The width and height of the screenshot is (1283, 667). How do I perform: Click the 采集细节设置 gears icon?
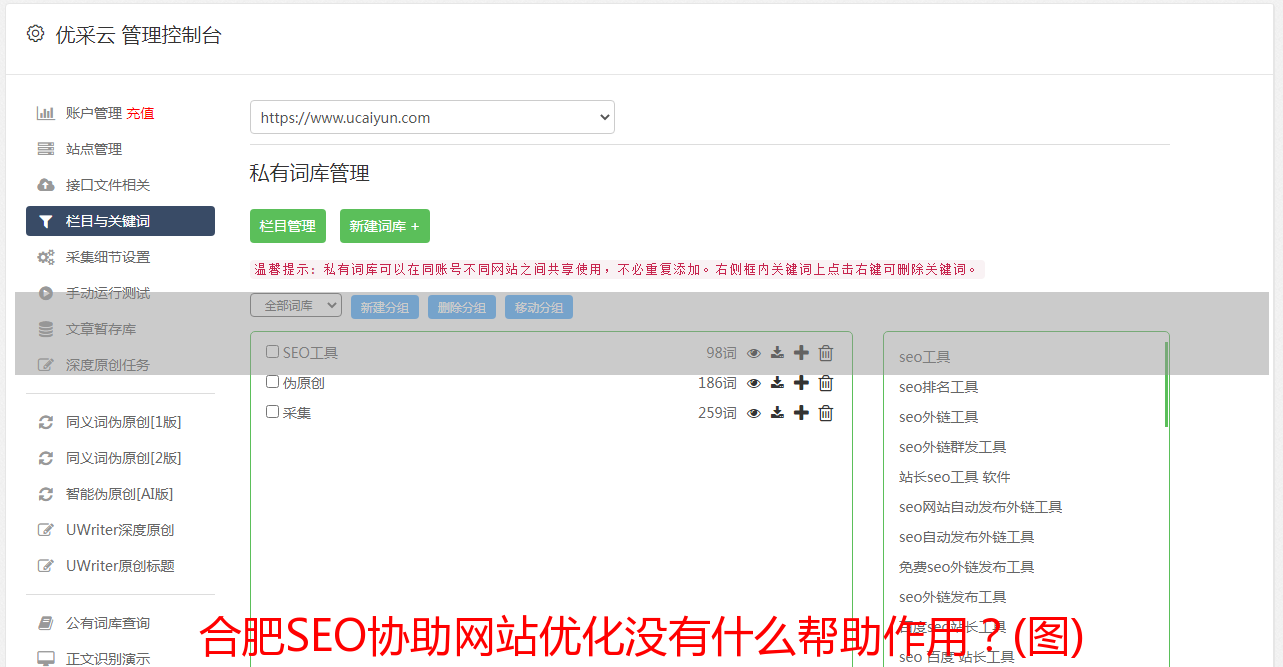click(x=45, y=257)
